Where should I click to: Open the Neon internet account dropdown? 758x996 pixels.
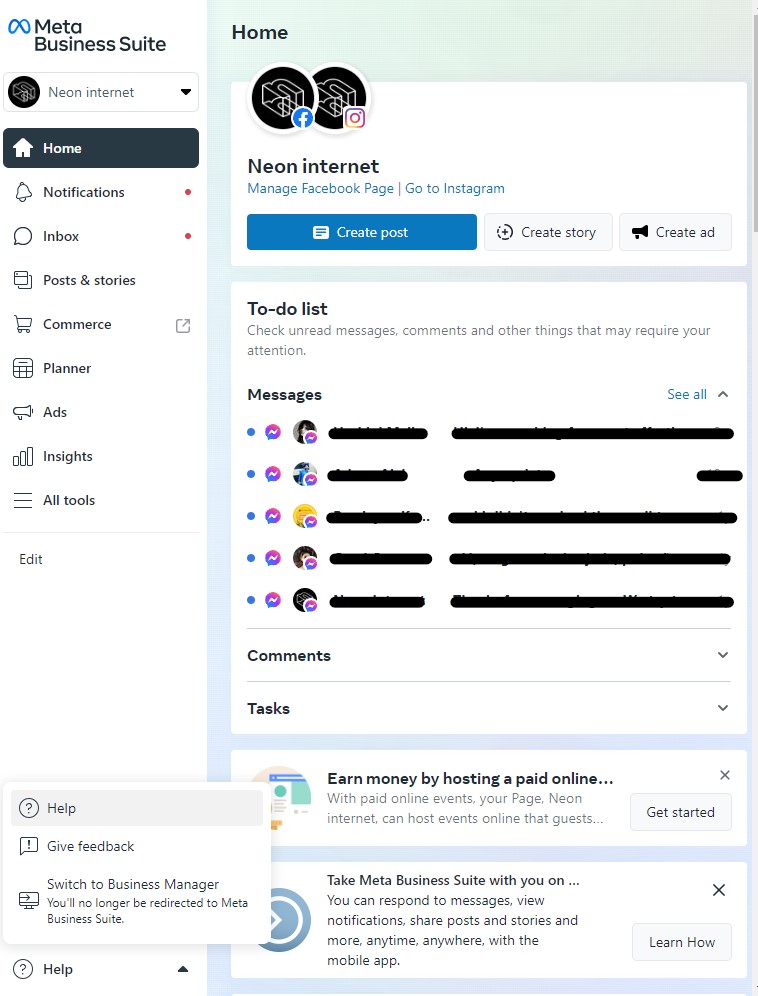point(101,92)
